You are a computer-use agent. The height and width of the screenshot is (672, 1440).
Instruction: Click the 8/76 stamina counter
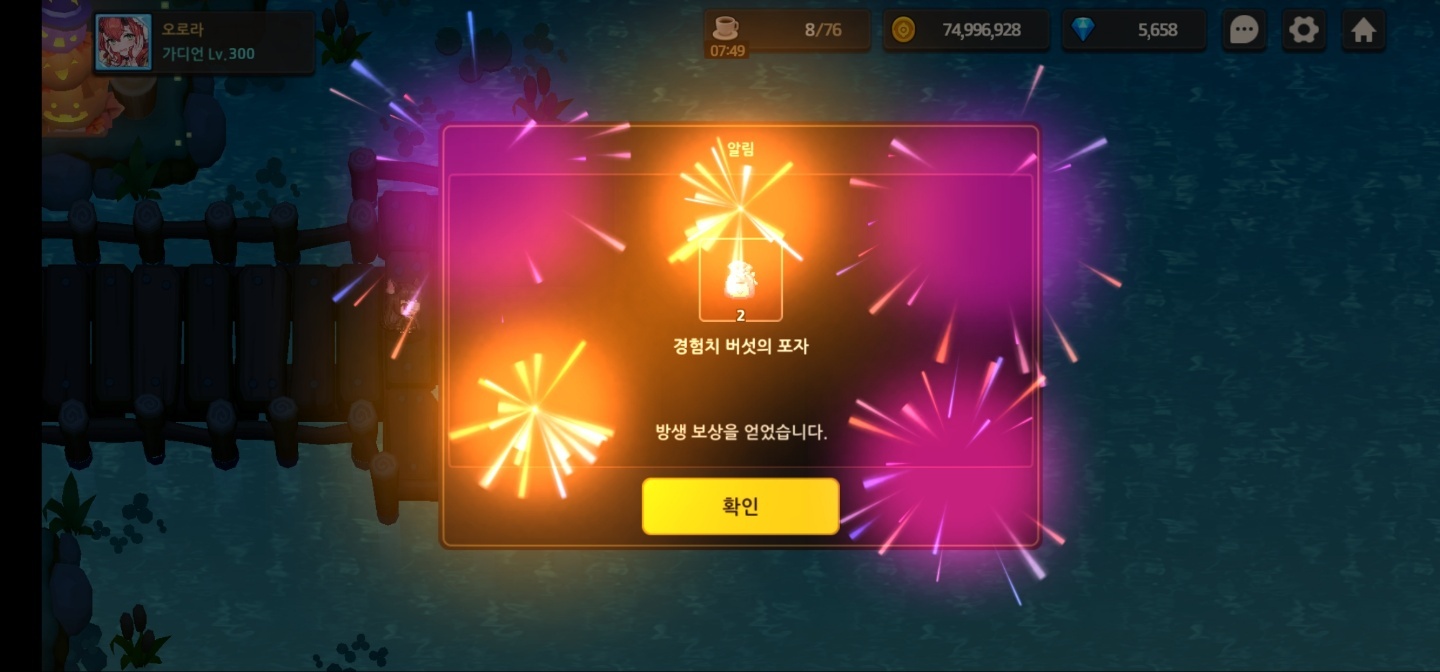coord(823,30)
